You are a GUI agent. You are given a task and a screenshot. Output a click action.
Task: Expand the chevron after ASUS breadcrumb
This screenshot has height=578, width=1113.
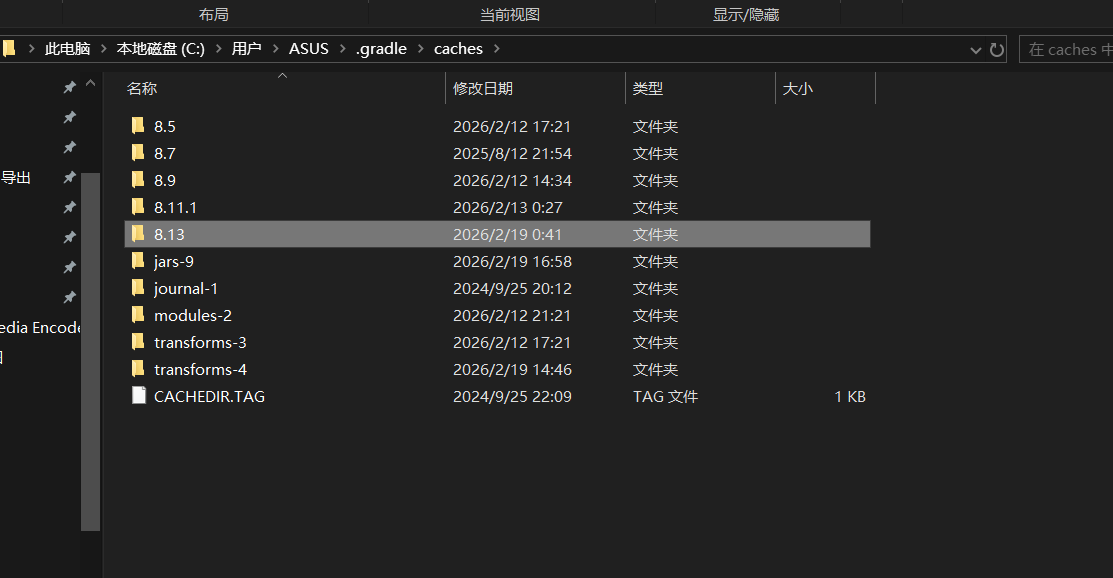click(x=342, y=48)
